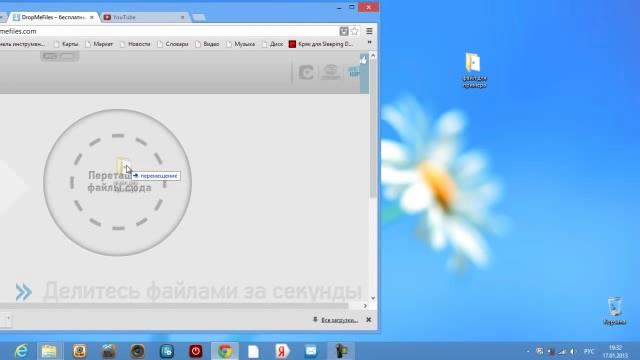Select the Recycle Bin on the desktop

coord(614,311)
